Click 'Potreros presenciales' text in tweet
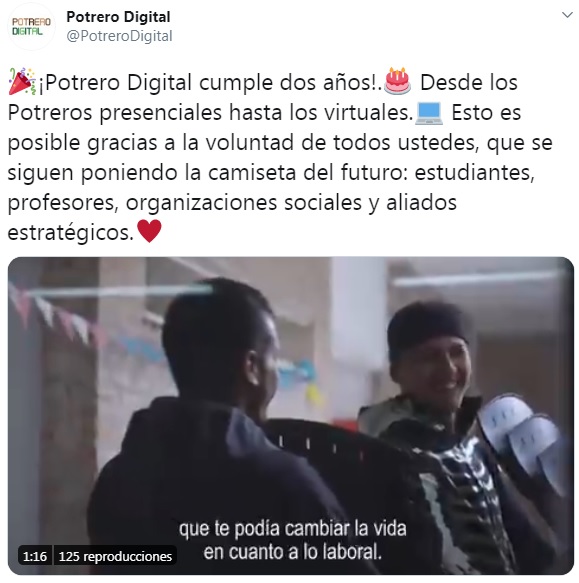The width and height of the screenshot is (579, 583). [x=115, y=113]
